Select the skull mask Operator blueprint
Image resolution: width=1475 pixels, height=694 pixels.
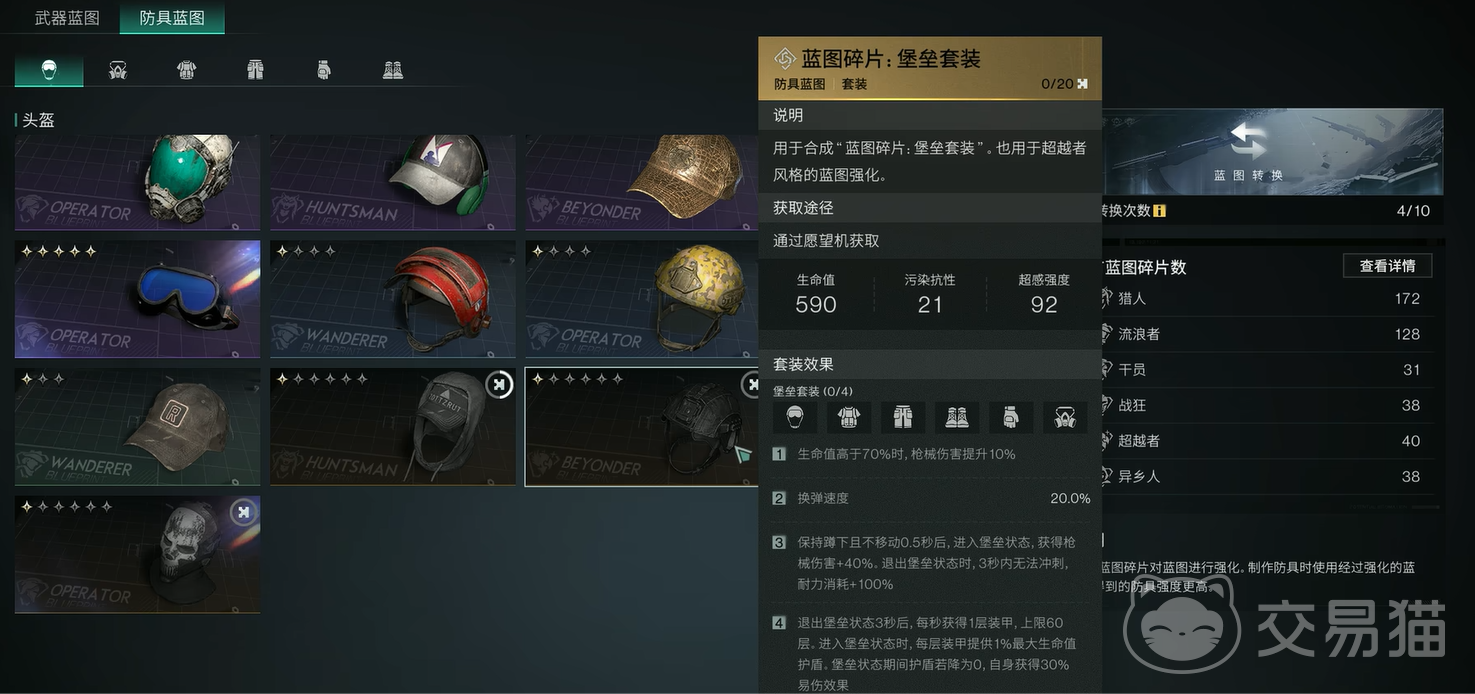click(137, 555)
